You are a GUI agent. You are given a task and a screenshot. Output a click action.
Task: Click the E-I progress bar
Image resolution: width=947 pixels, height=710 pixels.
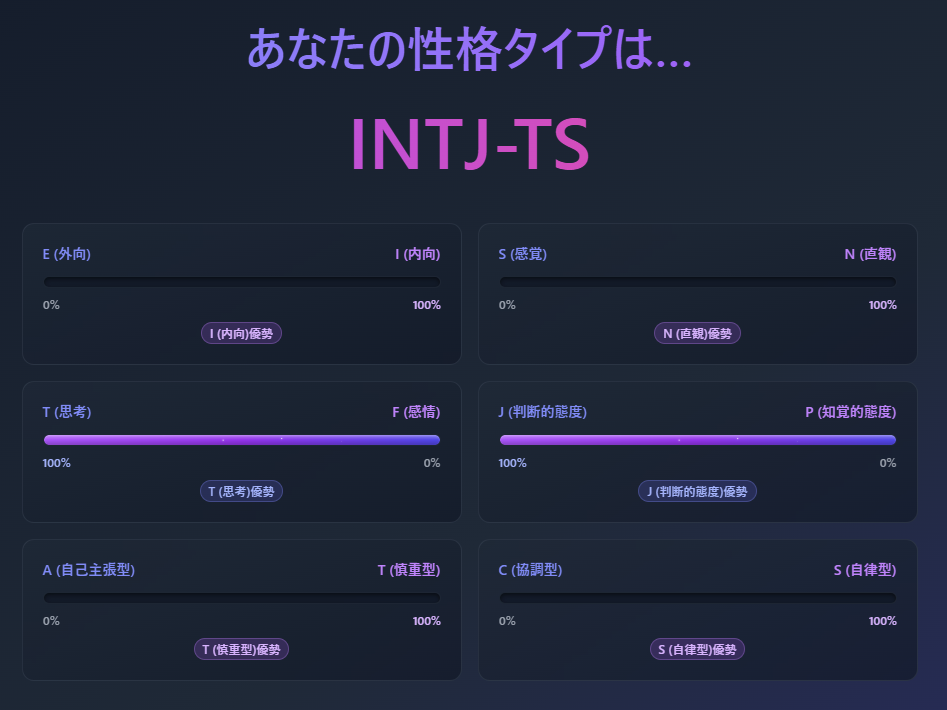[x=241, y=281]
